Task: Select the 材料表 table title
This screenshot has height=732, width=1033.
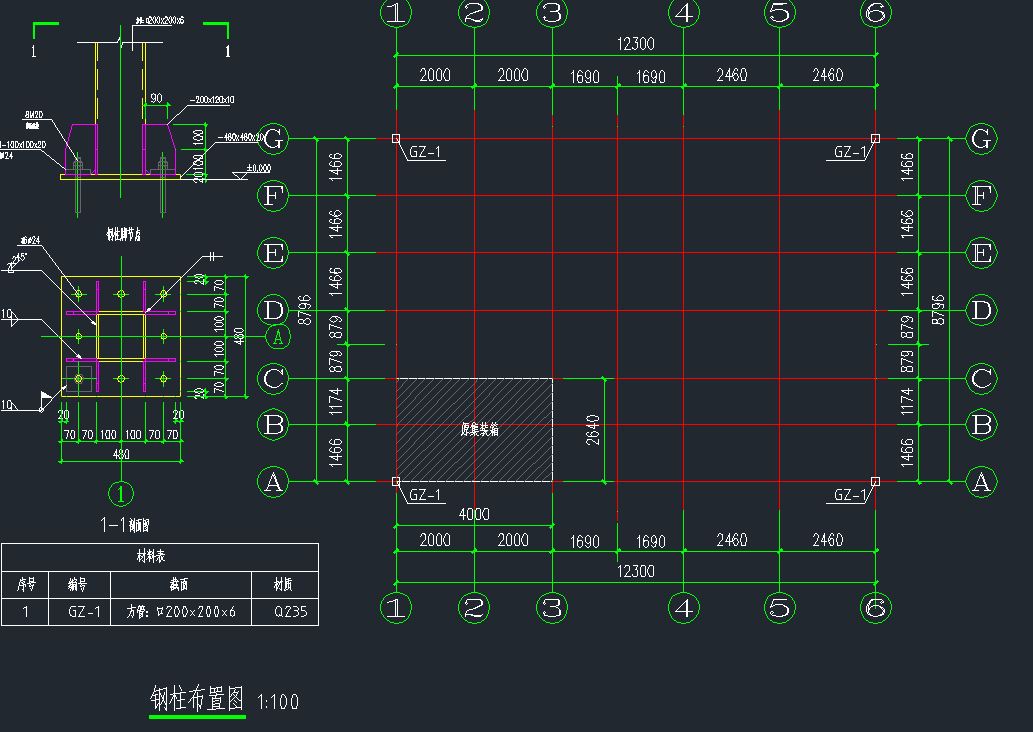Action: (150, 557)
